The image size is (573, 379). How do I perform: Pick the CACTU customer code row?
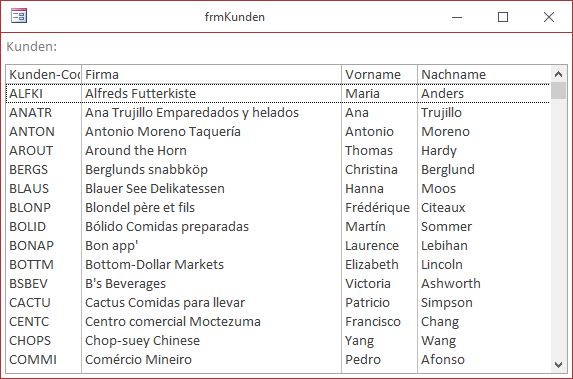[278, 303]
